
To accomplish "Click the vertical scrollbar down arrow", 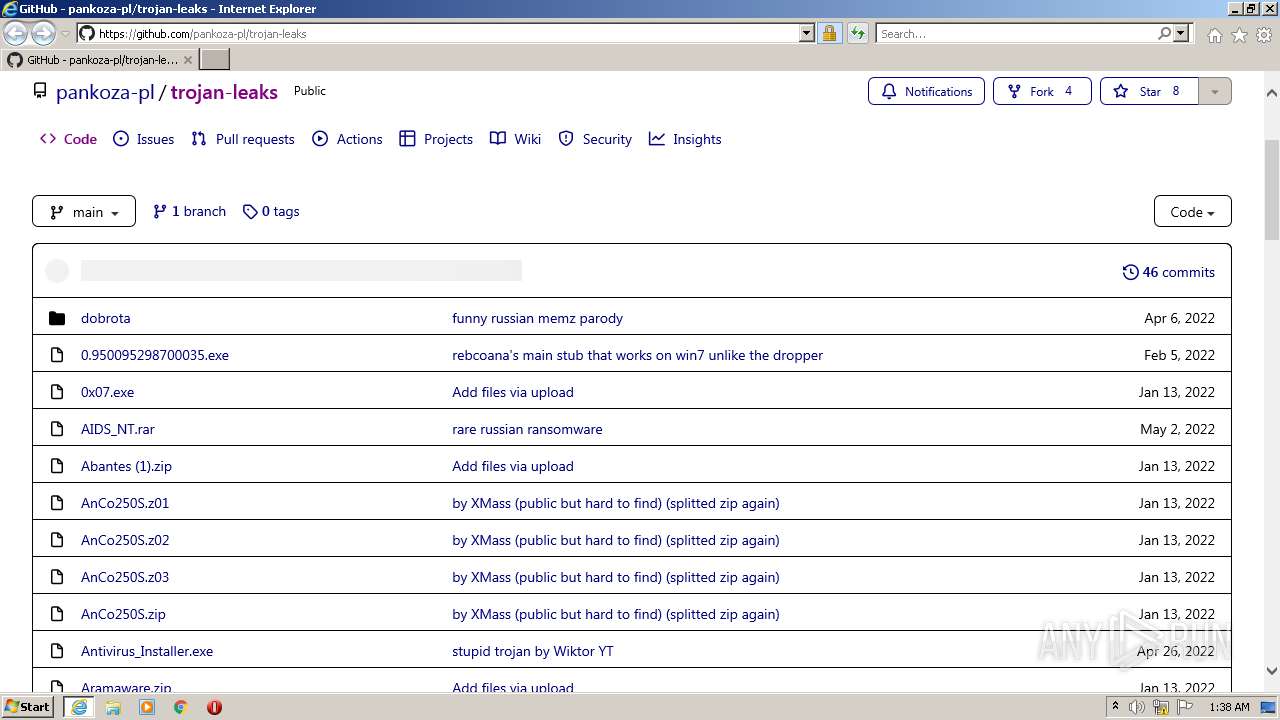I will point(1272,671).
